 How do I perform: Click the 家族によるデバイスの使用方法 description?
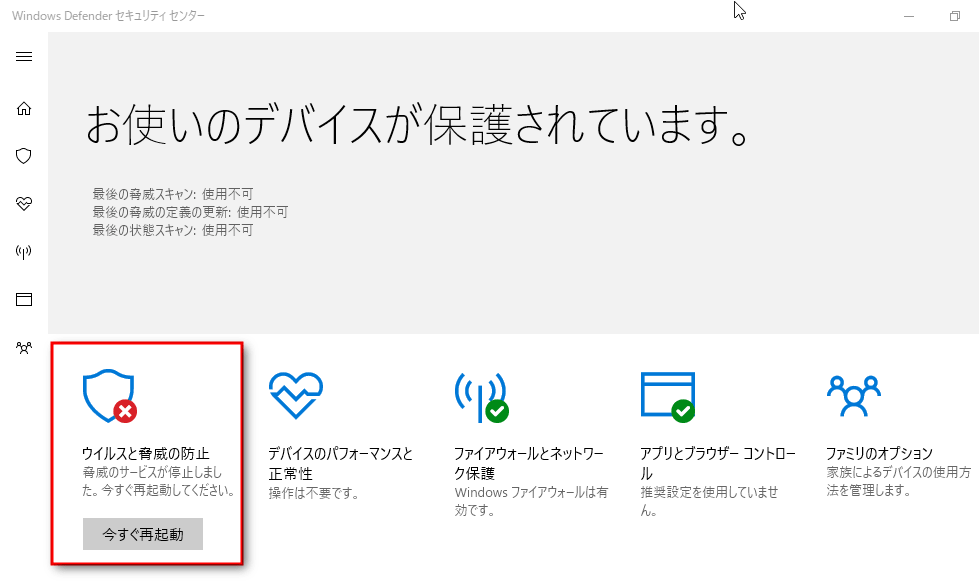pos(899,481)
